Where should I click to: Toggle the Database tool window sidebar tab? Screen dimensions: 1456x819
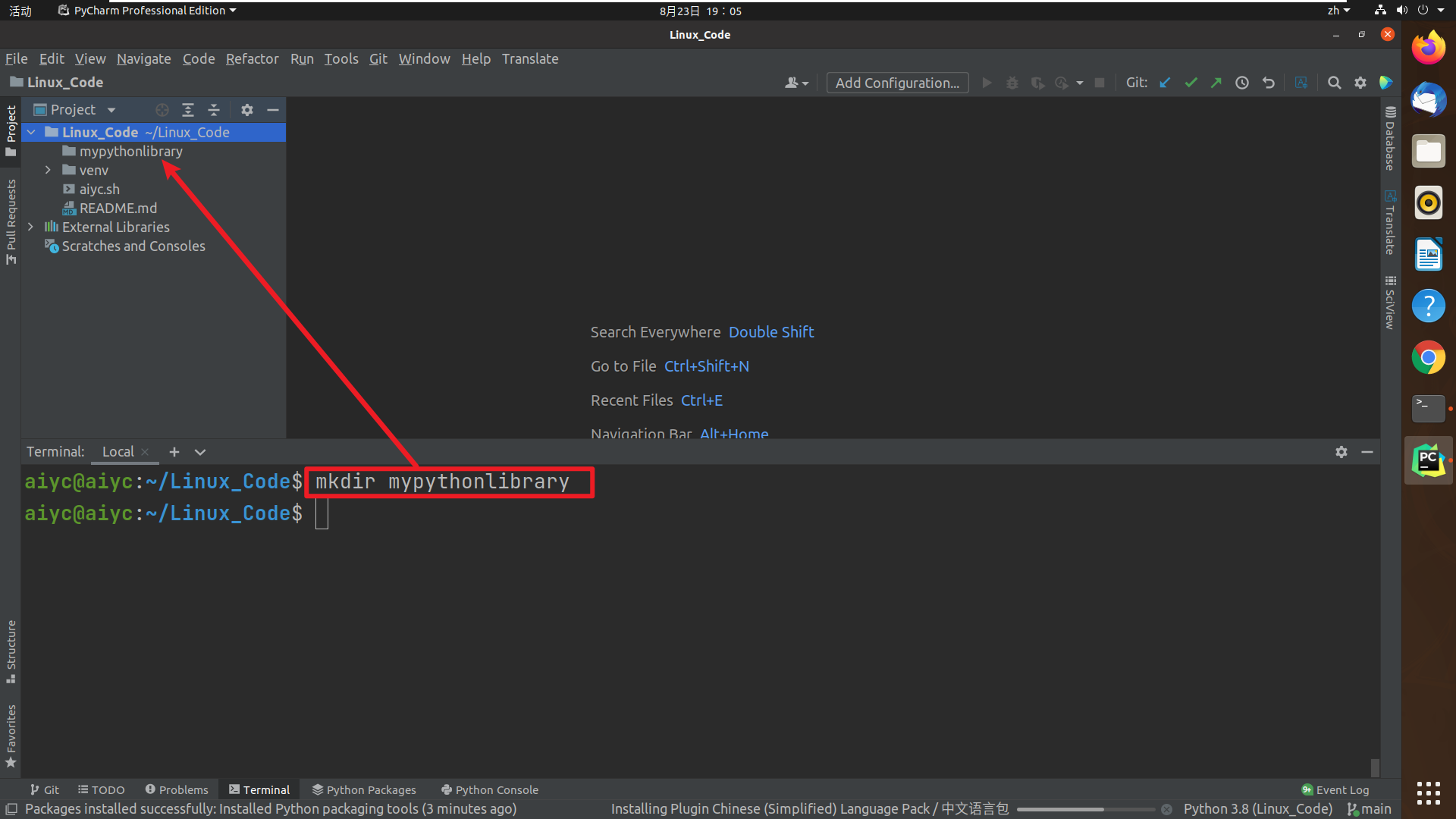1390,139
